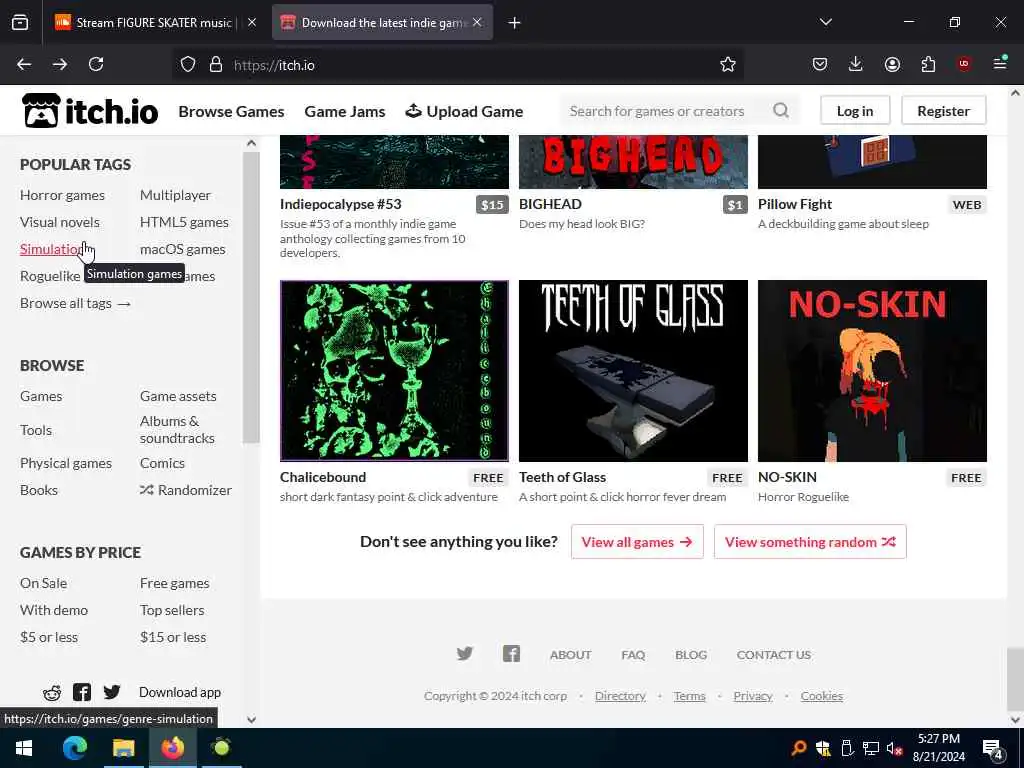Open the Firefox application menu

pyautogui.click(x=1000, y=63)
